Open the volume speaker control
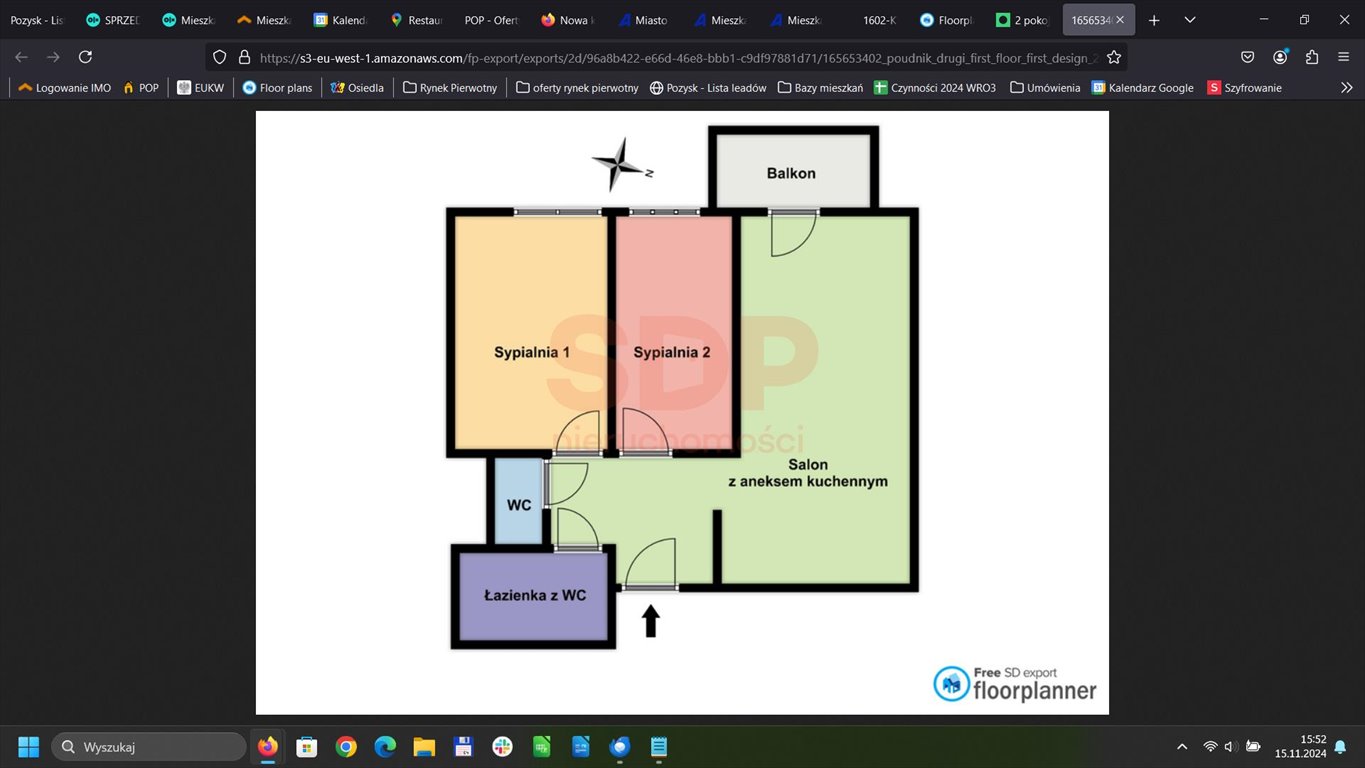 1231,747
